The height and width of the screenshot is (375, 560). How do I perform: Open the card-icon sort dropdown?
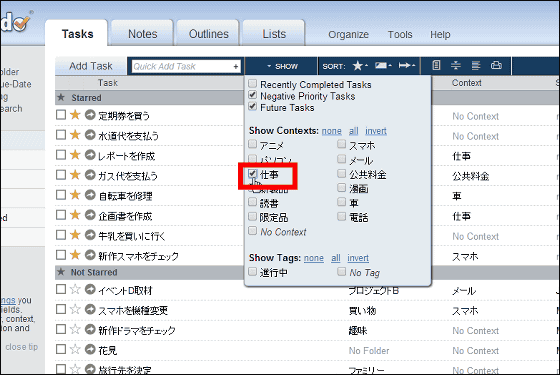383,66
